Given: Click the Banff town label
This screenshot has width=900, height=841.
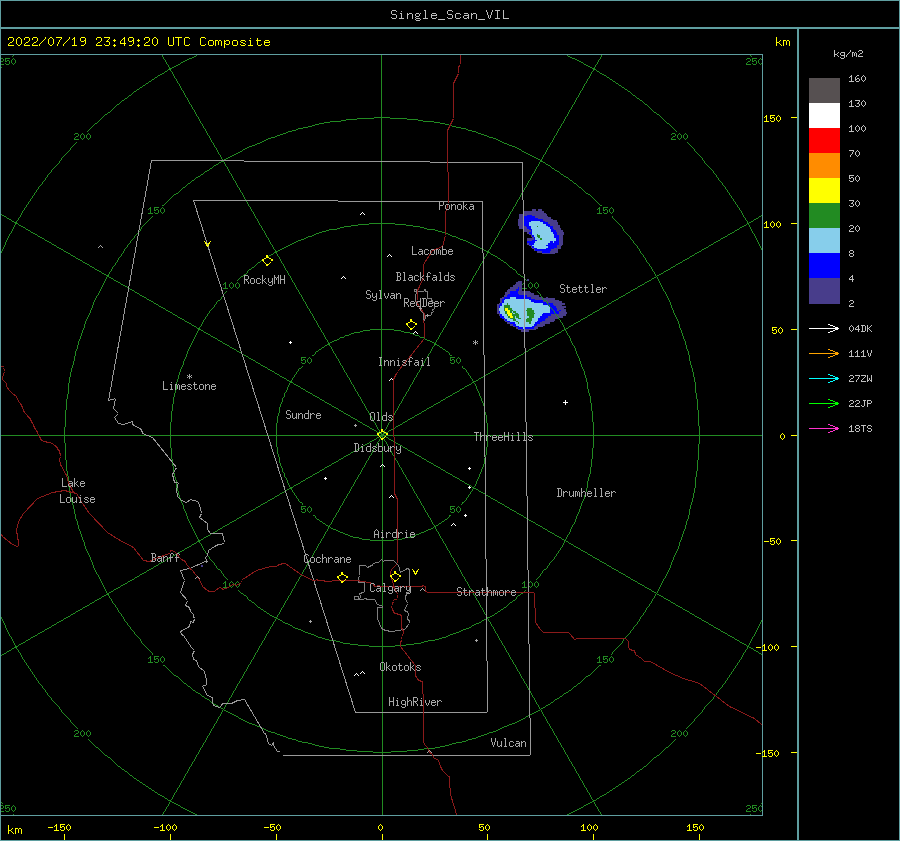Looking at the screenshot, I should click(165, 558).
